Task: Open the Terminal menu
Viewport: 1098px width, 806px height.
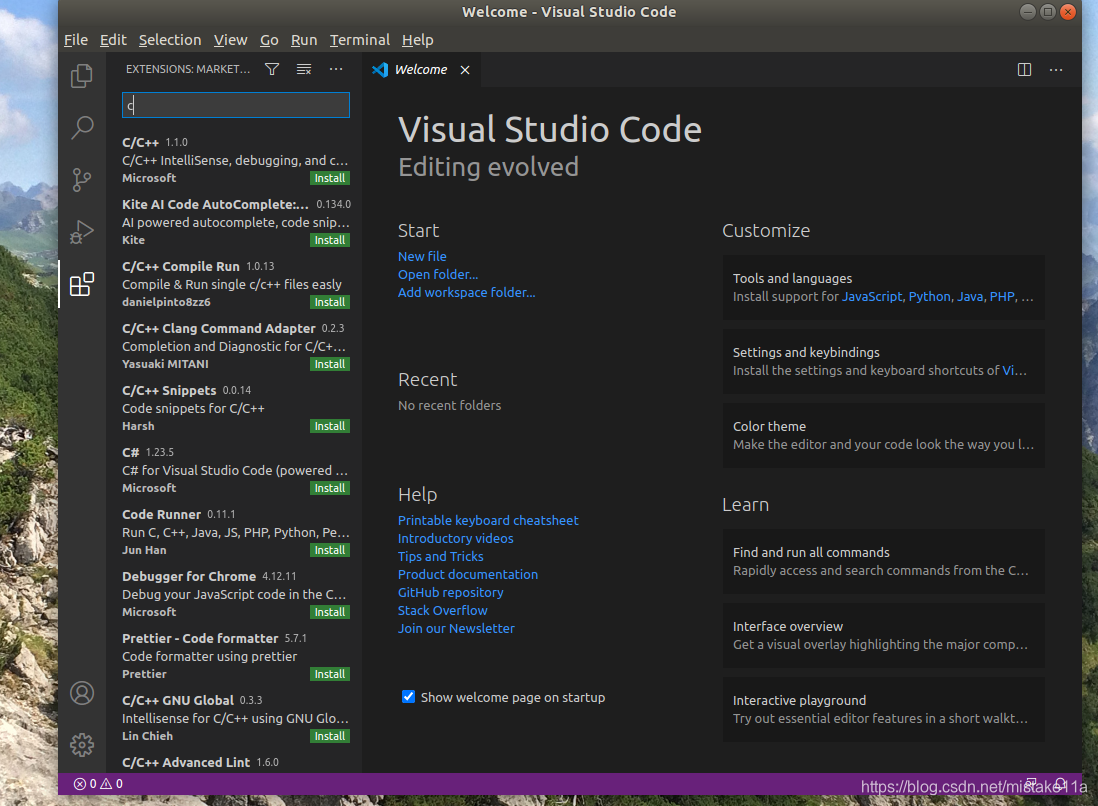Action: point(360,40)
